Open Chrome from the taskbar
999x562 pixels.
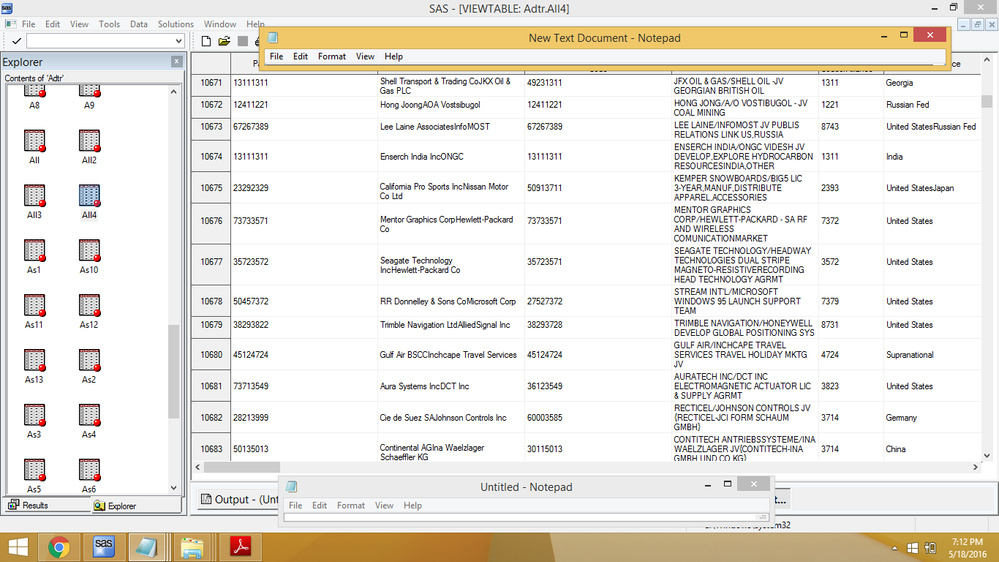point(59,547)
